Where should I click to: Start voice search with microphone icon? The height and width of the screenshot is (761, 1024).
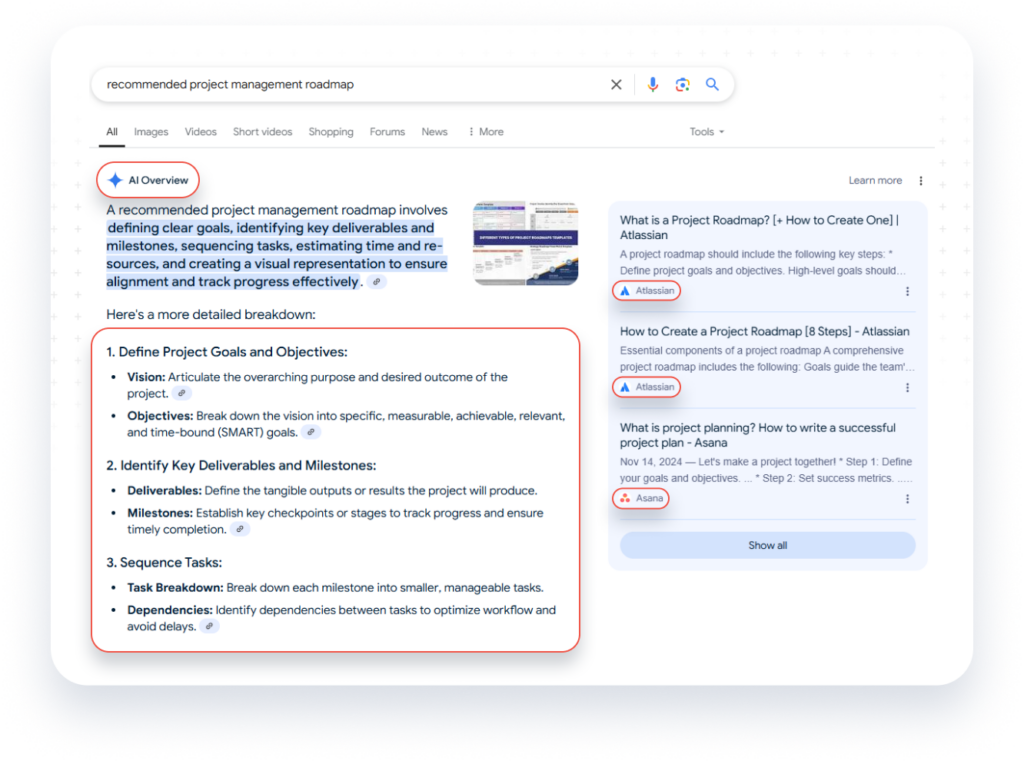tap(652, 84)
